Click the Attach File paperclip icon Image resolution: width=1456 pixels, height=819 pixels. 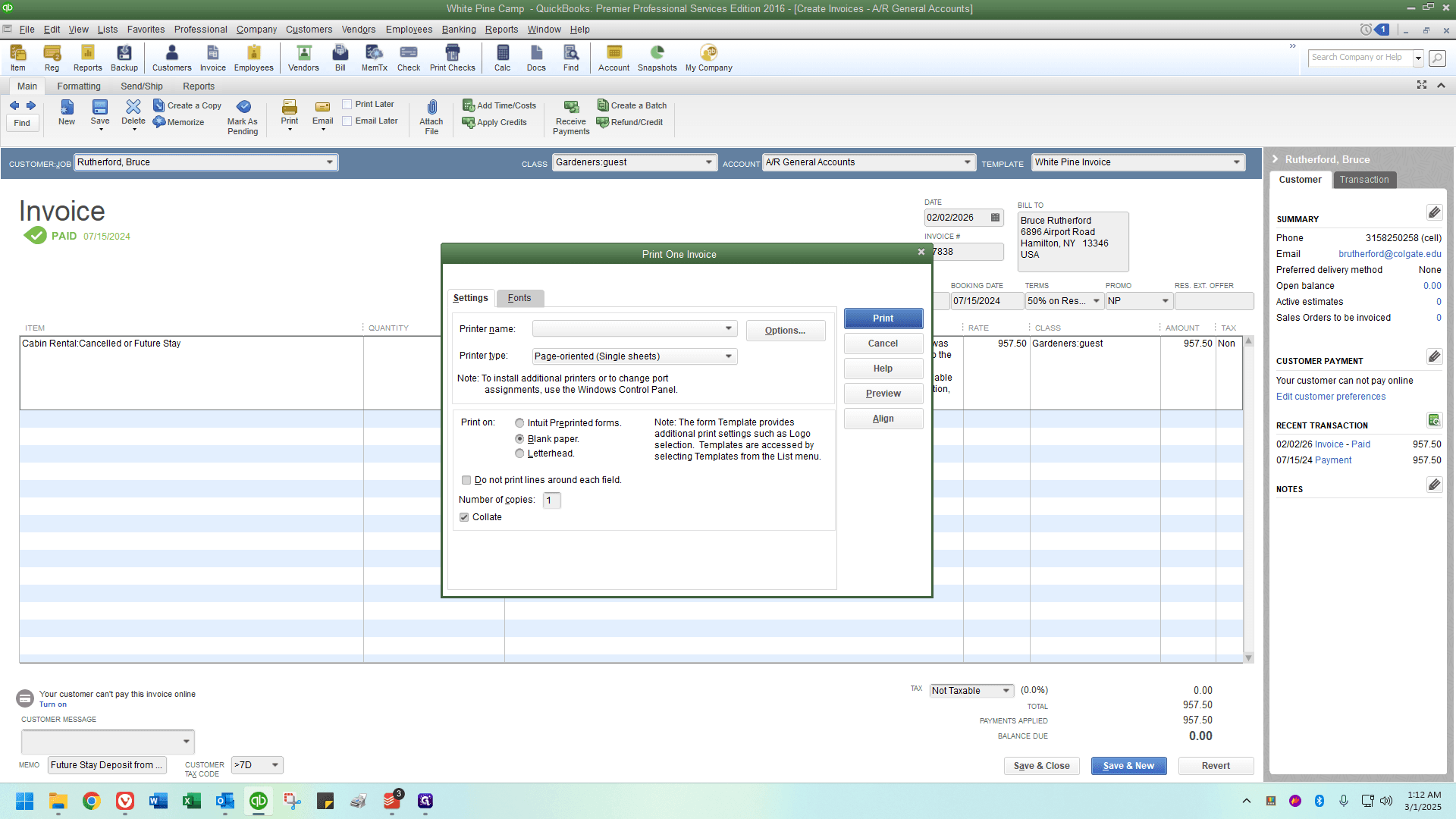(431, 117)
